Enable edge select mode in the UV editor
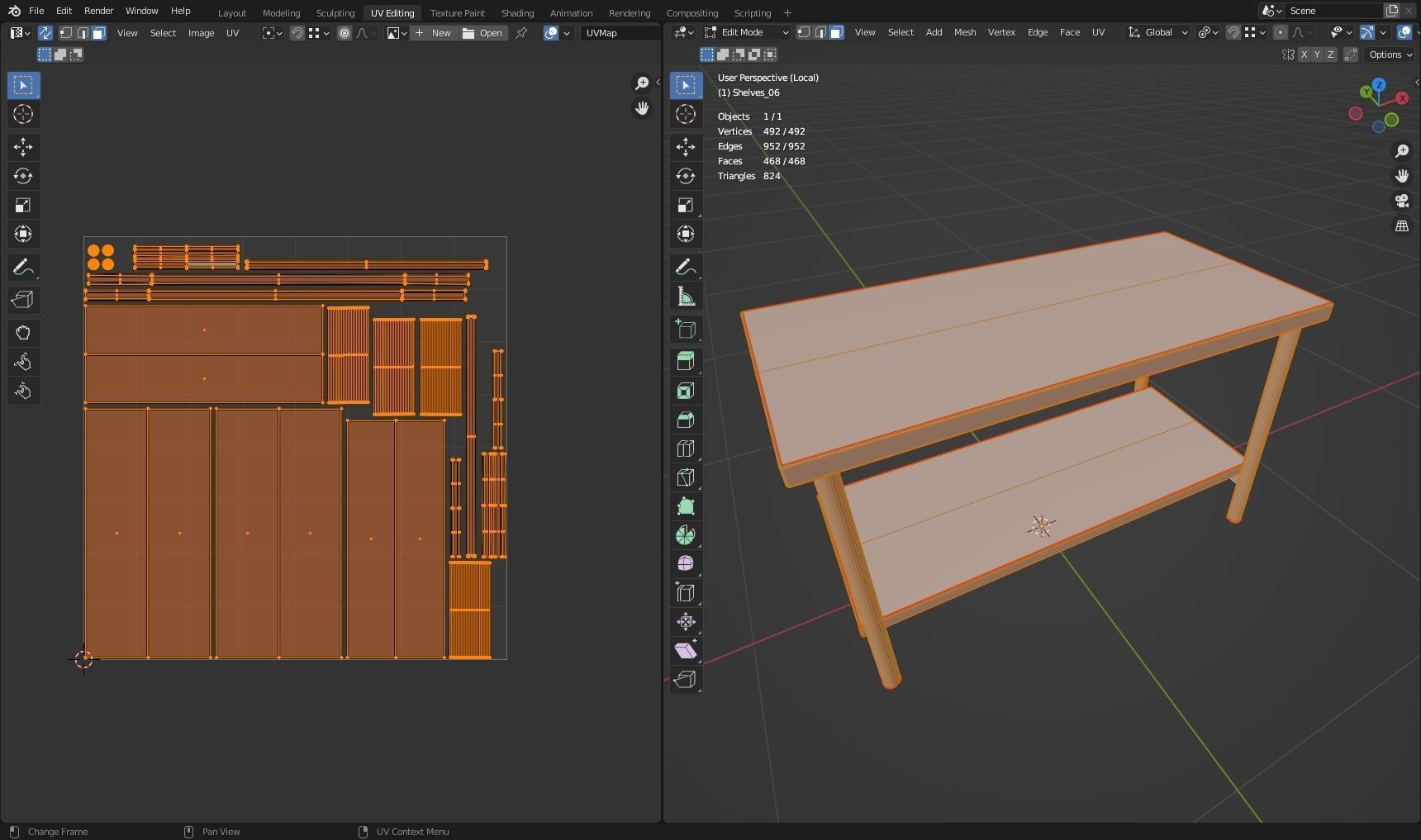1421x840 pixels. pyautogui.click(x=82, y=33)
